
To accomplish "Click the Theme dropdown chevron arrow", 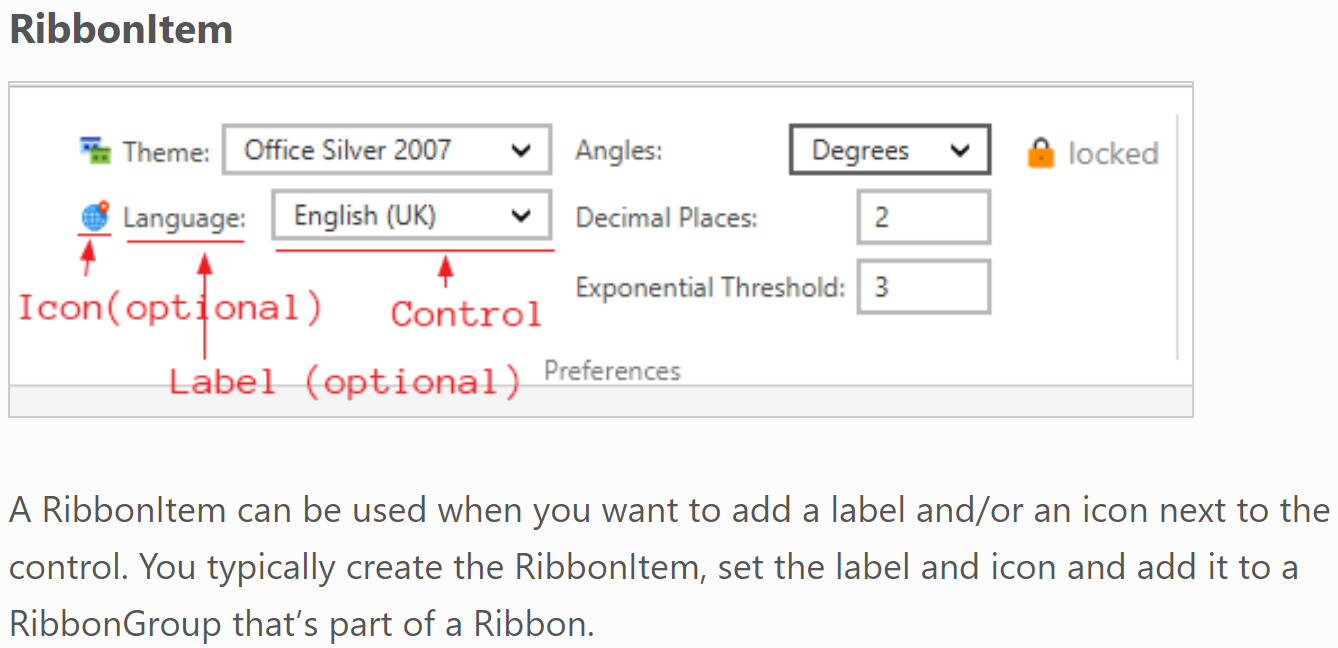I will (520, 152).
